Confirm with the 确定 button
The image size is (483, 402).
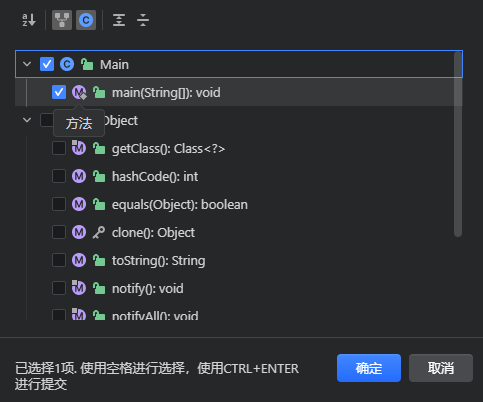369,368
